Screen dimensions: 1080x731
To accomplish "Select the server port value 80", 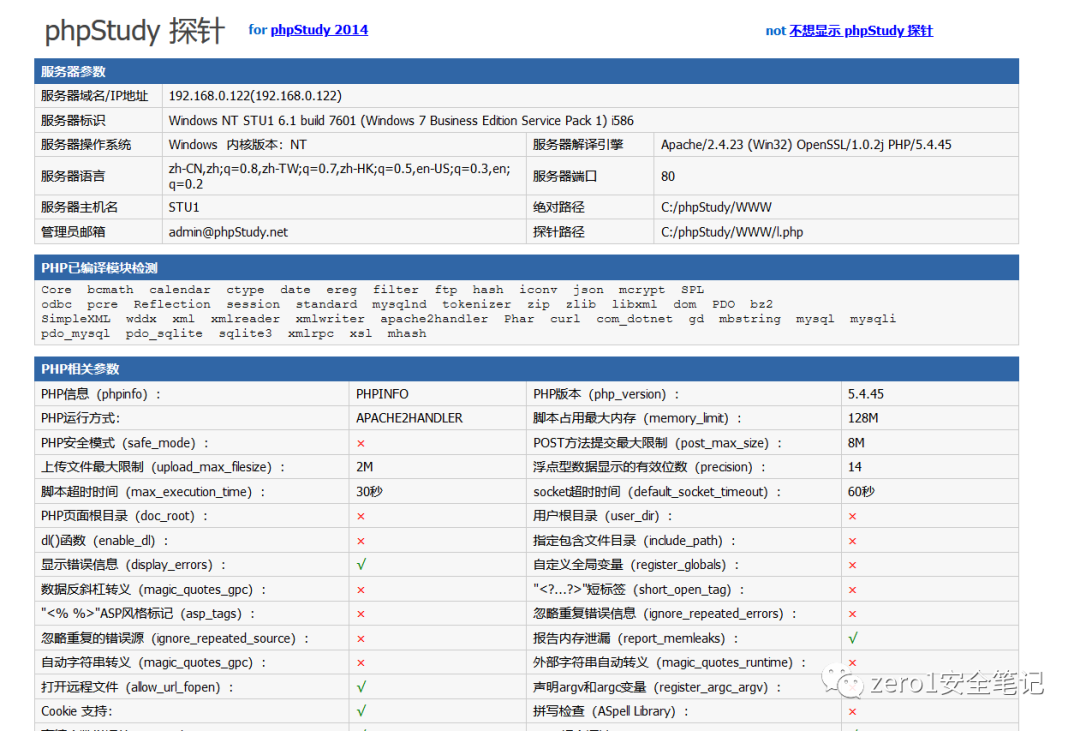I will coord(668,176).
